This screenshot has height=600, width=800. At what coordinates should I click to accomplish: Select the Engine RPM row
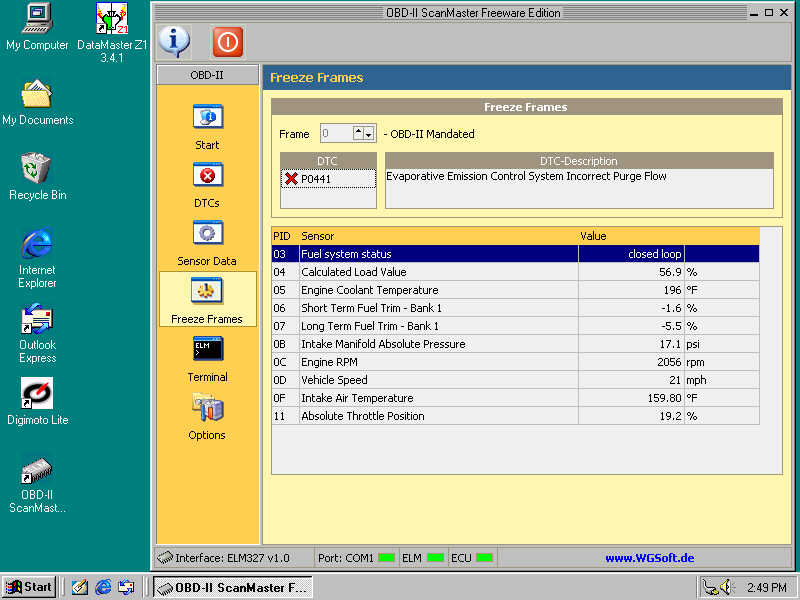click(515, 362)
